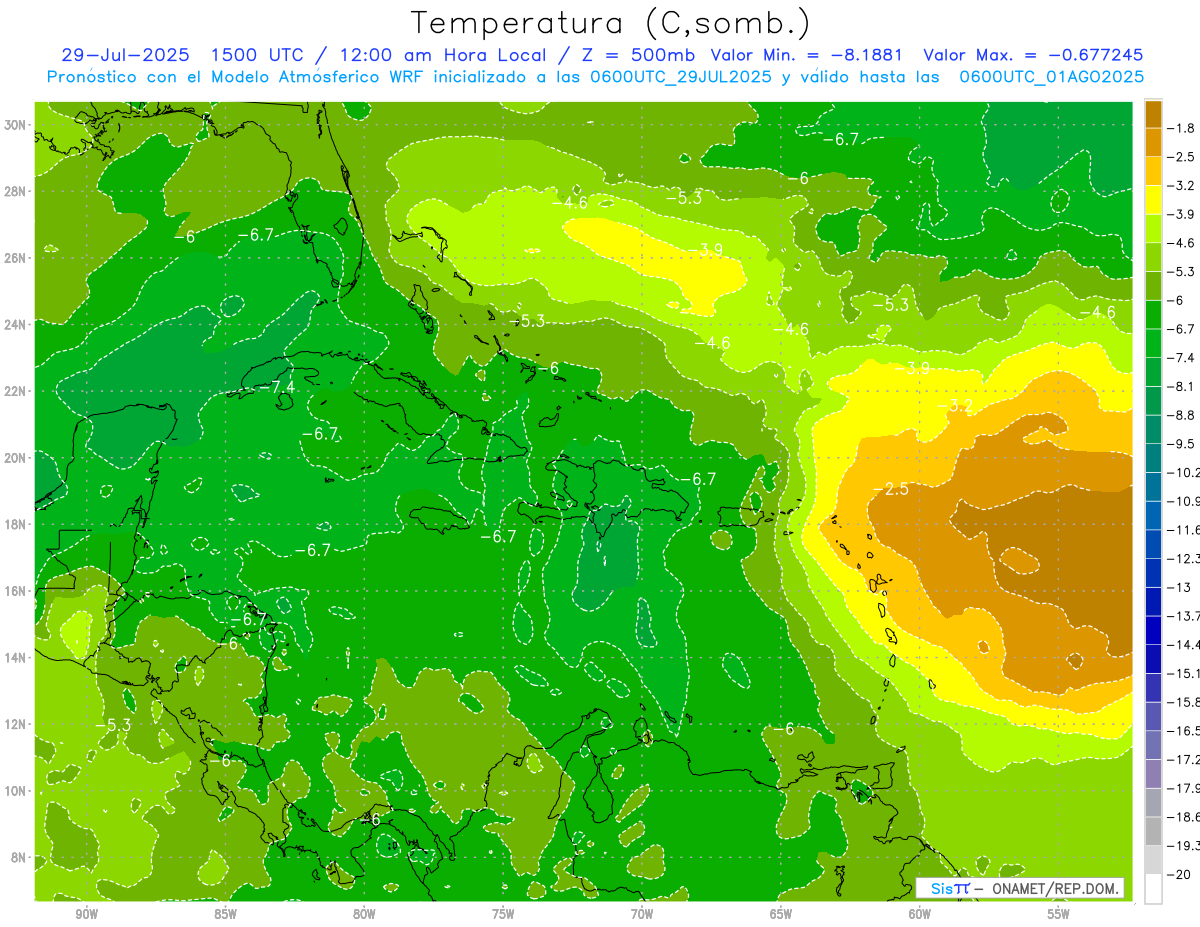Click the 60W longitude axis label

click(x=920, y=915)
